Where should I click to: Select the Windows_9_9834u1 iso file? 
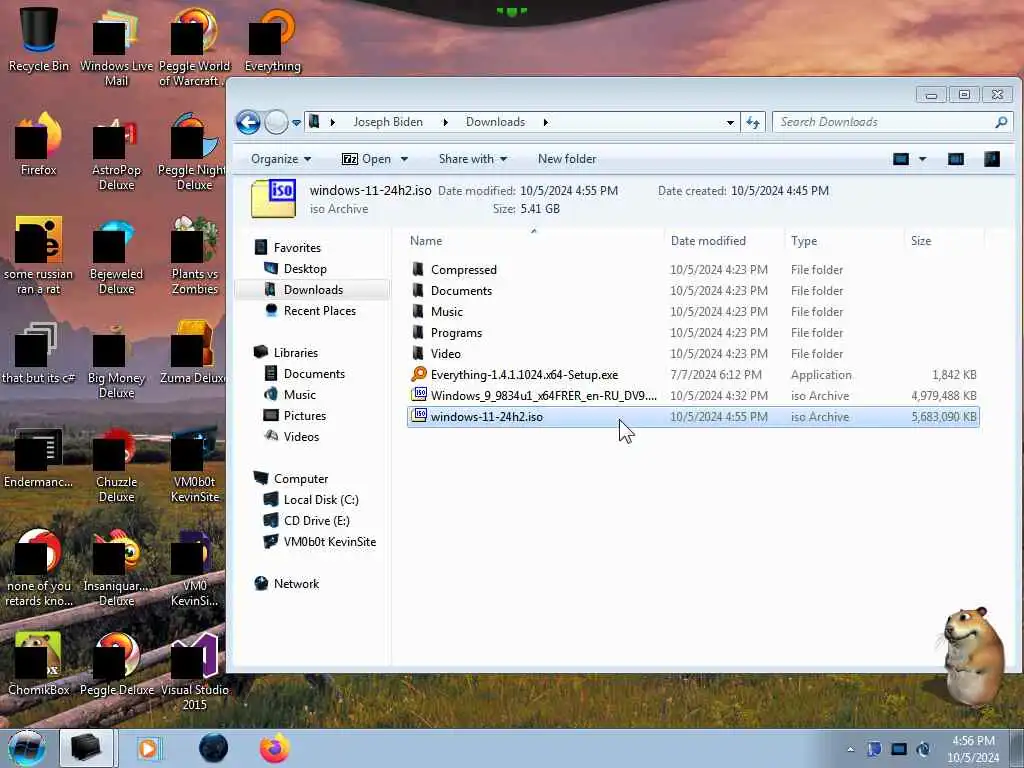point(693,395)
